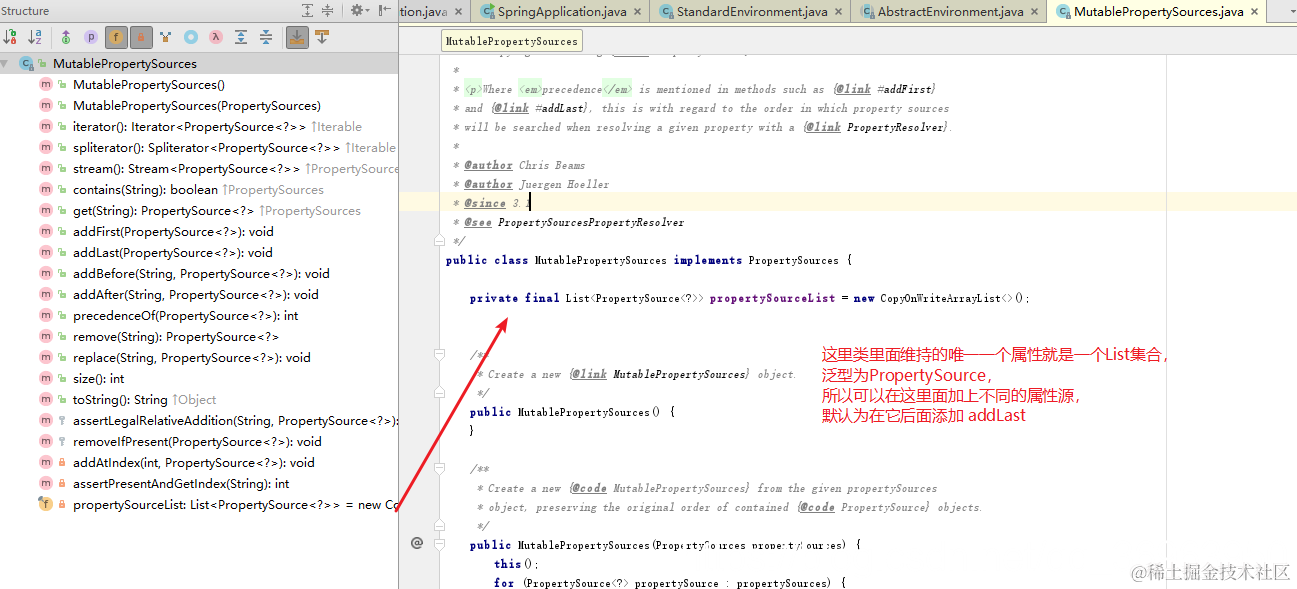Click collapse all icon in Structure header
The height and width of the screenshot is (589, 1297).
pos(328,10)
